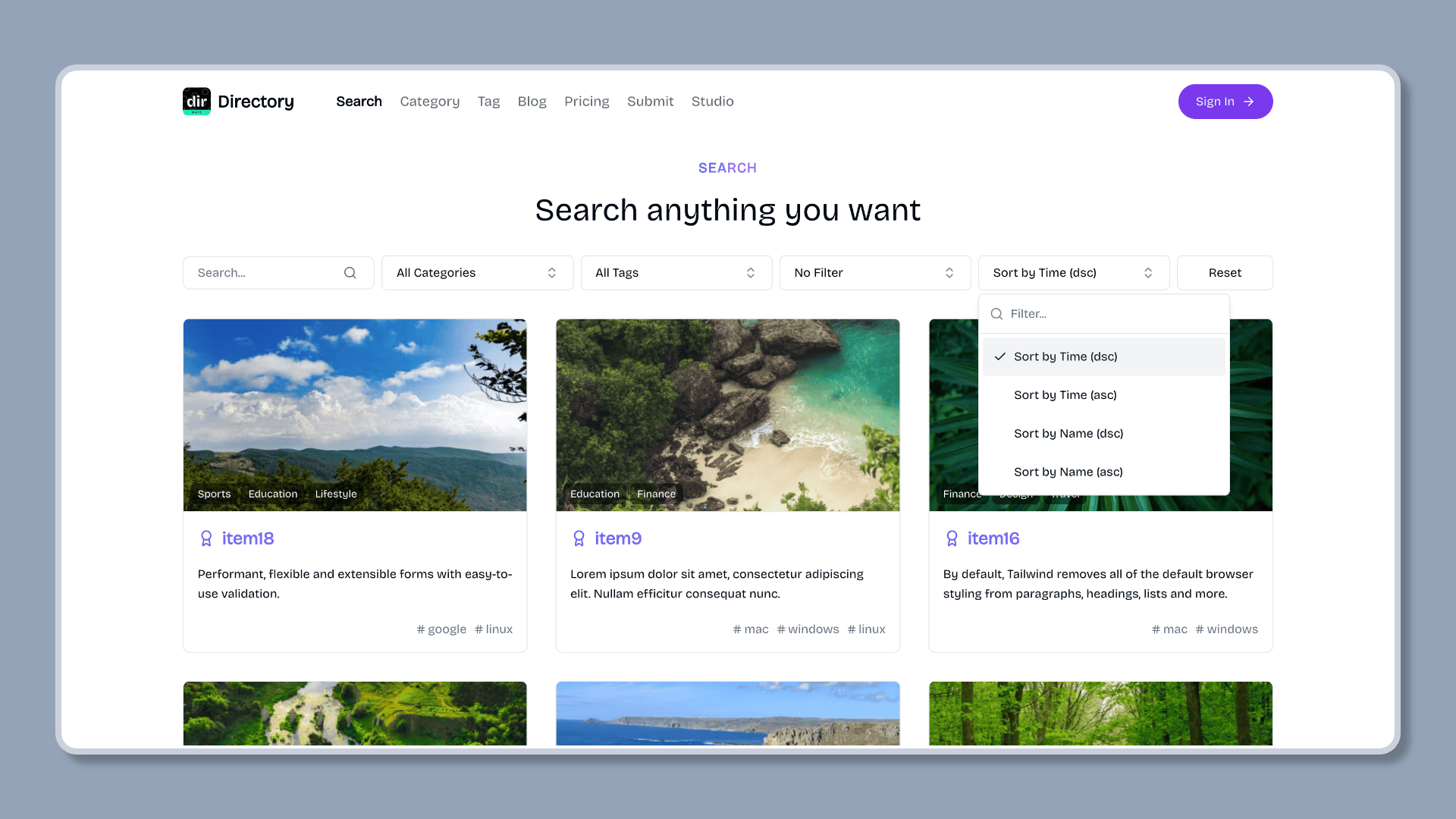
Task: Navigate to the Blog menu item
Action: tap(532, 101)
